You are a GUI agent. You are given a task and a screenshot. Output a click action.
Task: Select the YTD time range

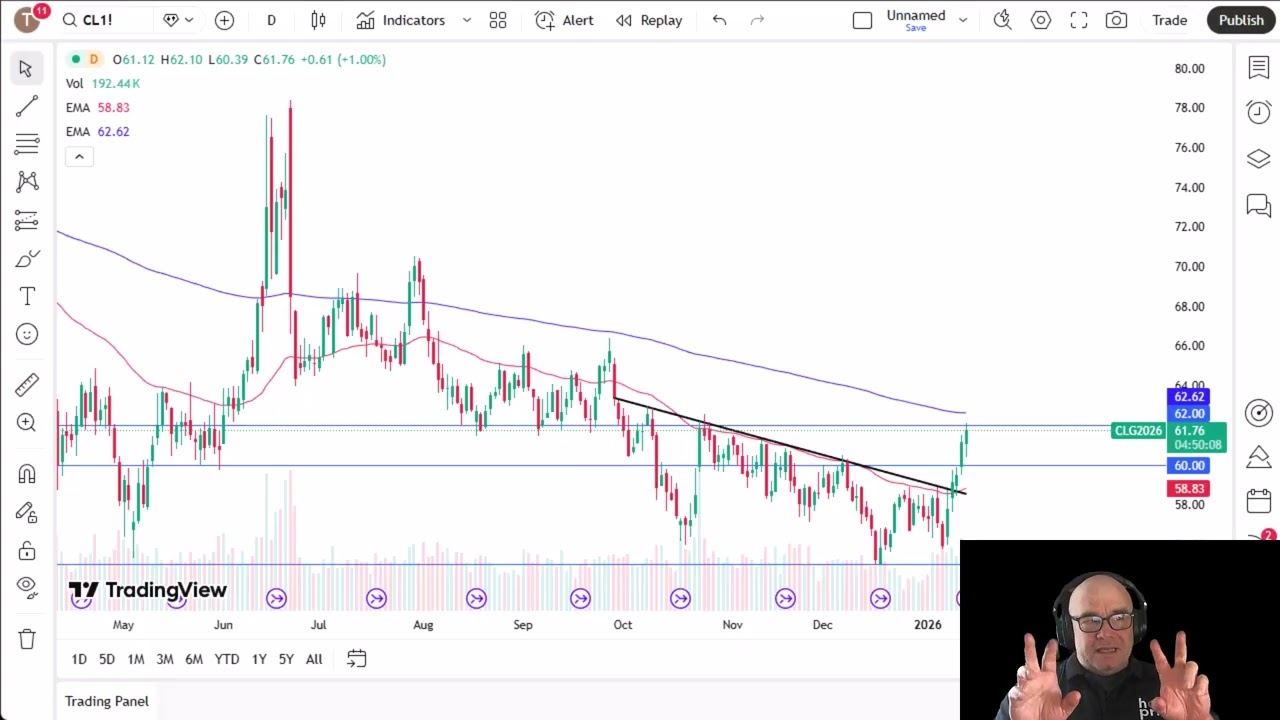pyautogui.click(x=227, y=659)
